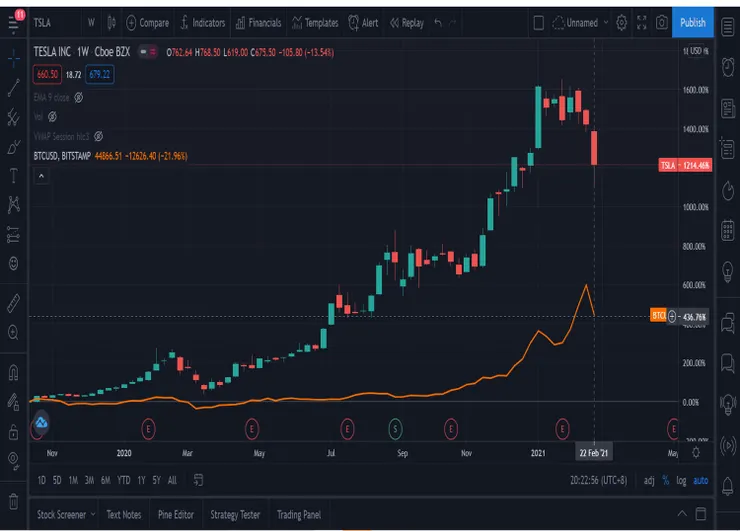
Task: Select the trend line drawing tool
Action: (x=13, y=88)
